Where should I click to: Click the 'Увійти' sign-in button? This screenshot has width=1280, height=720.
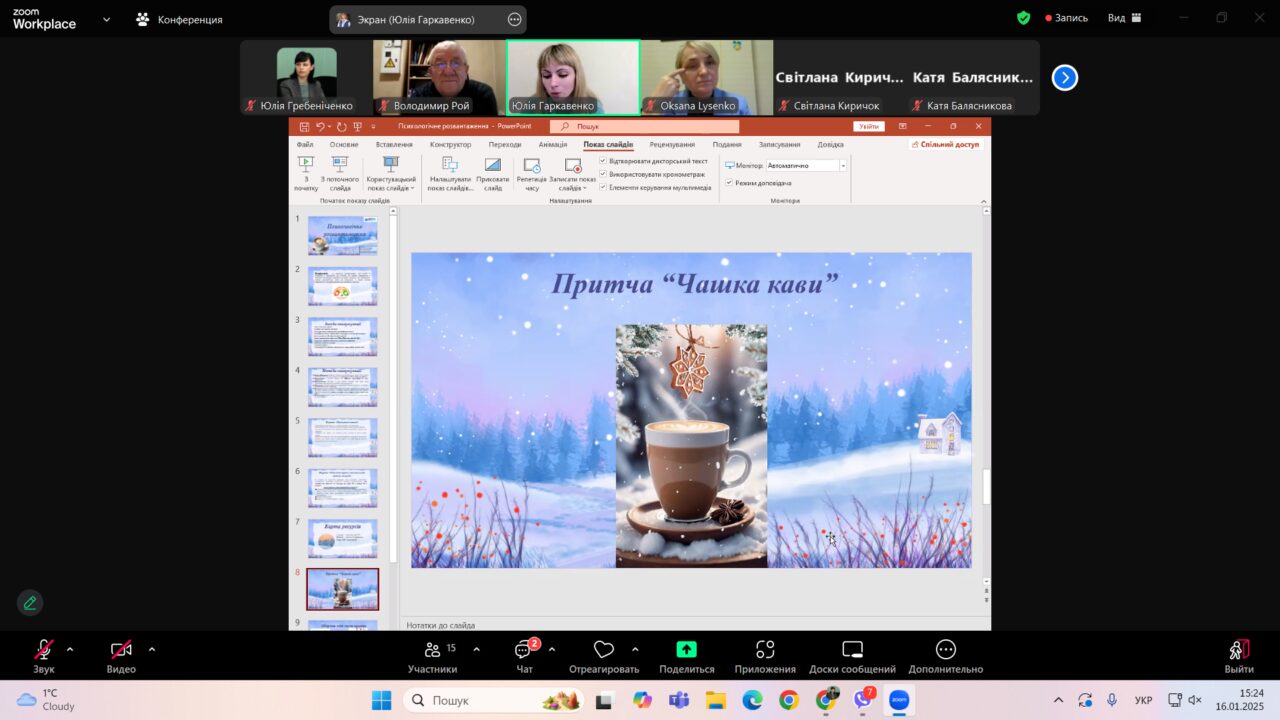(869, 127)
